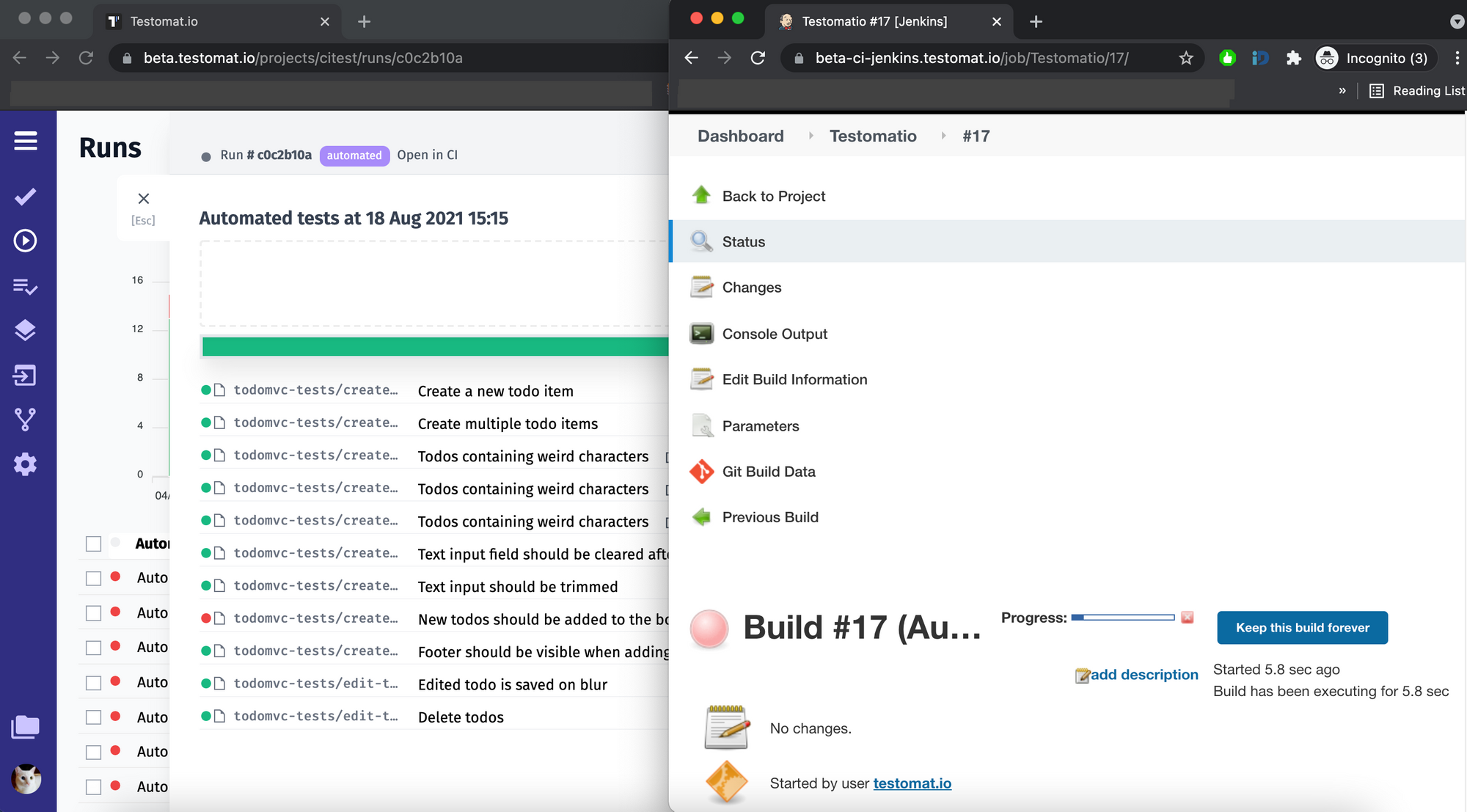Open the Create a new todo item test
The image size is (1467, 812).
coord(434,391)
